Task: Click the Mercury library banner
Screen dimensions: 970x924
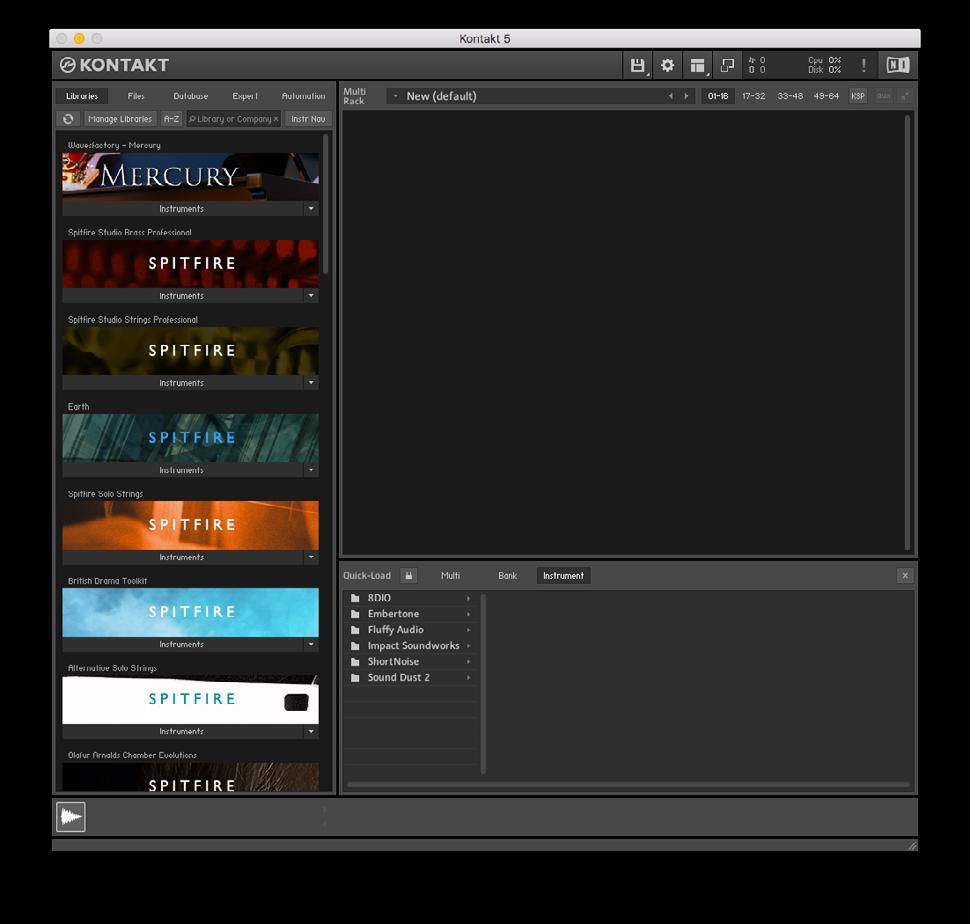Action: [191, 177]
